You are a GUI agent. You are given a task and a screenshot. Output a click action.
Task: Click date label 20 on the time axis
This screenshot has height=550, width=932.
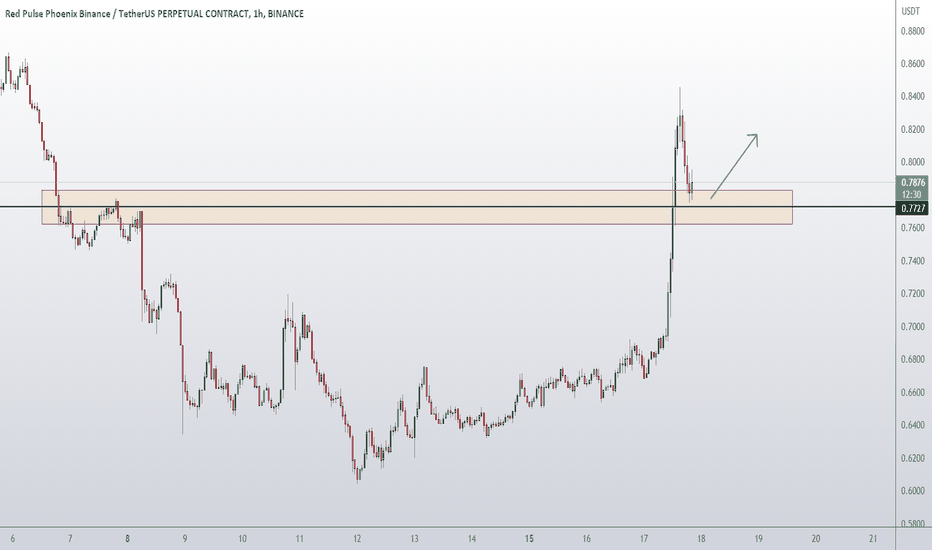click(816, 539)
